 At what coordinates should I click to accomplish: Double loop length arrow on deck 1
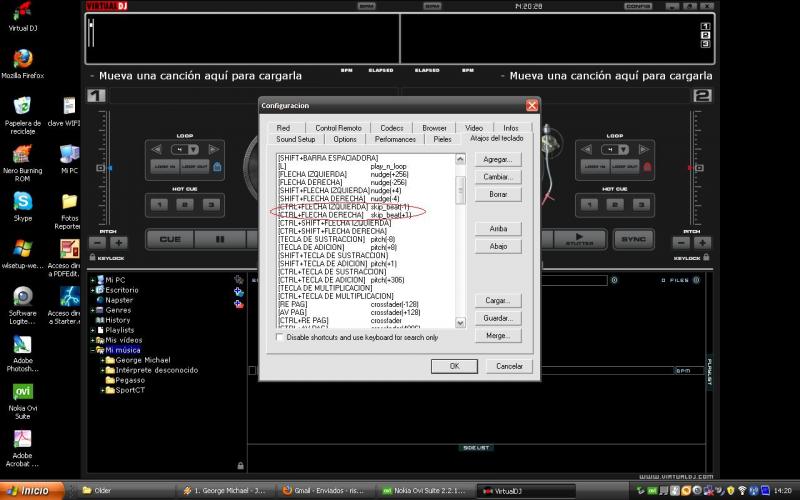point(214,149)
